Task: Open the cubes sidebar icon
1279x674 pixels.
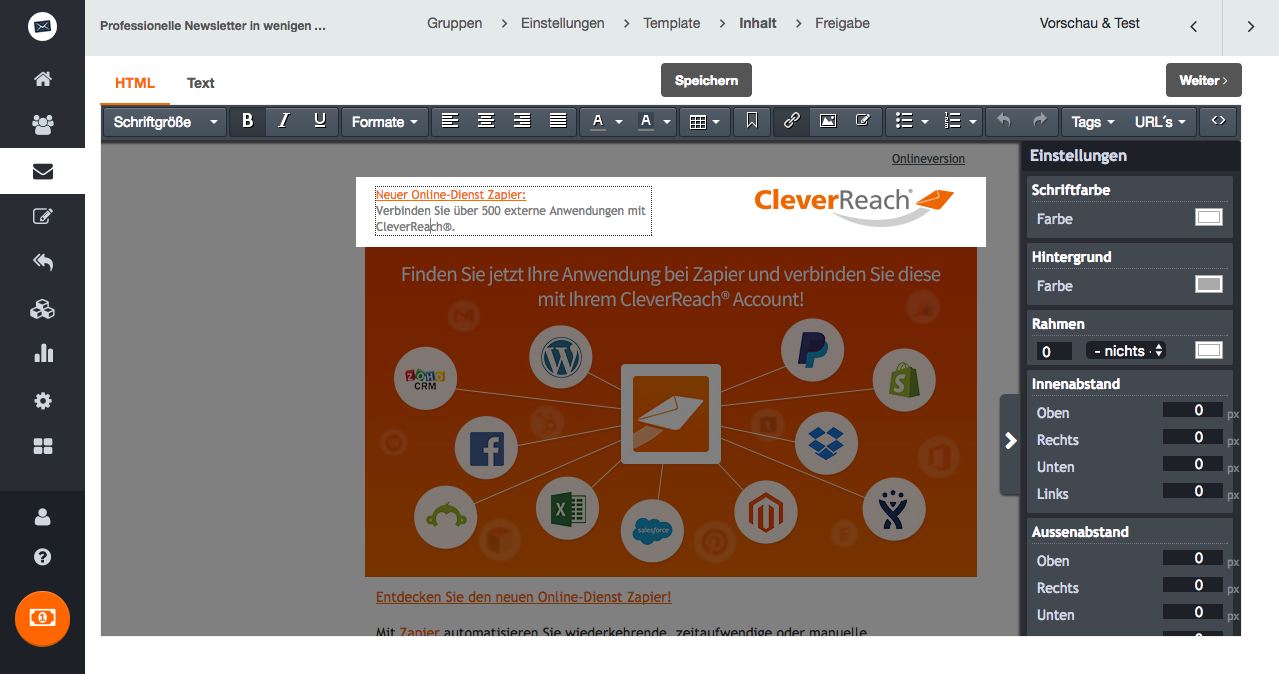Action: click(42, 309)
